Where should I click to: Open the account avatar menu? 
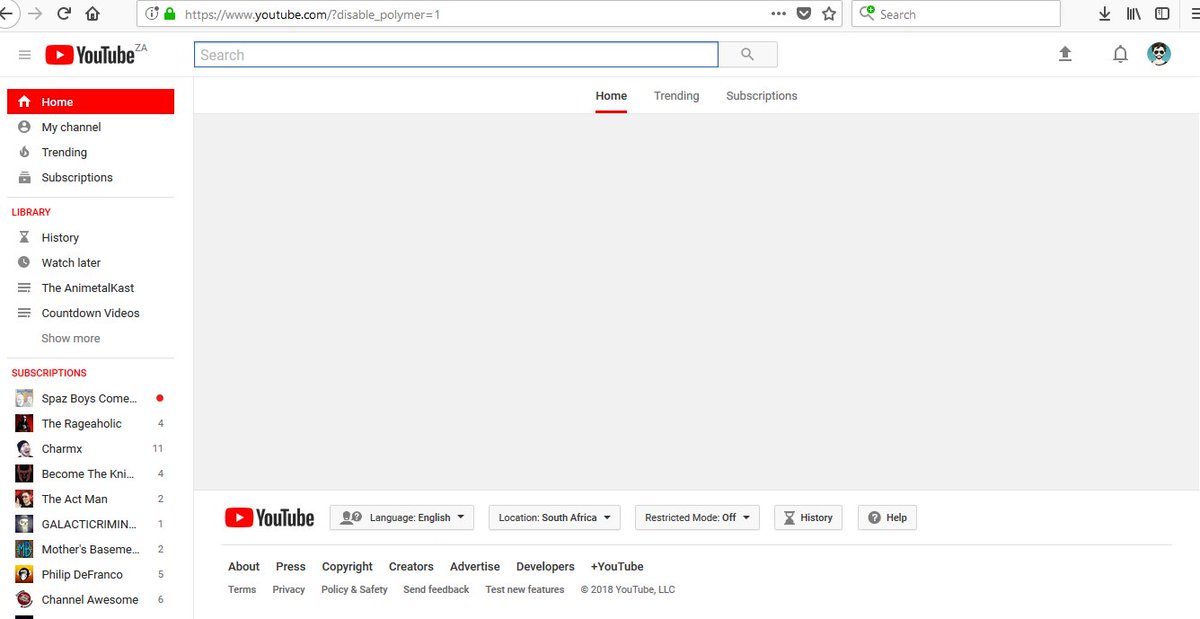click(x=1159, y=54)
